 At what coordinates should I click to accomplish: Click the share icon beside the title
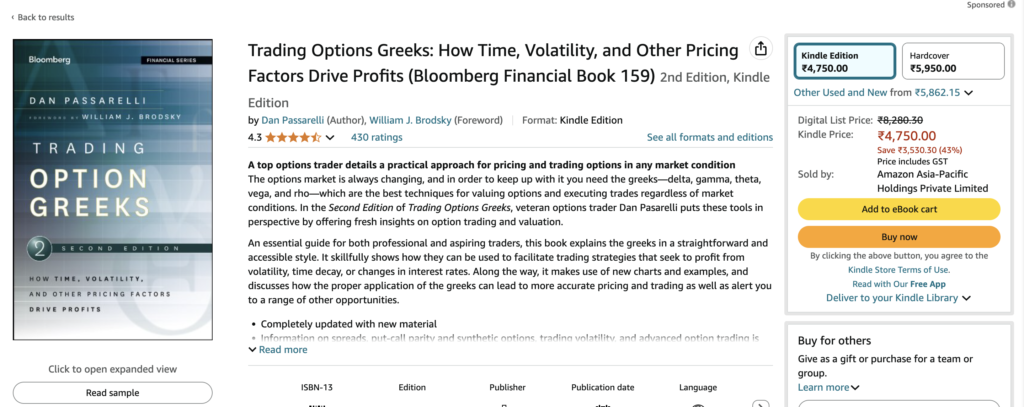click(x=760, y=49)
